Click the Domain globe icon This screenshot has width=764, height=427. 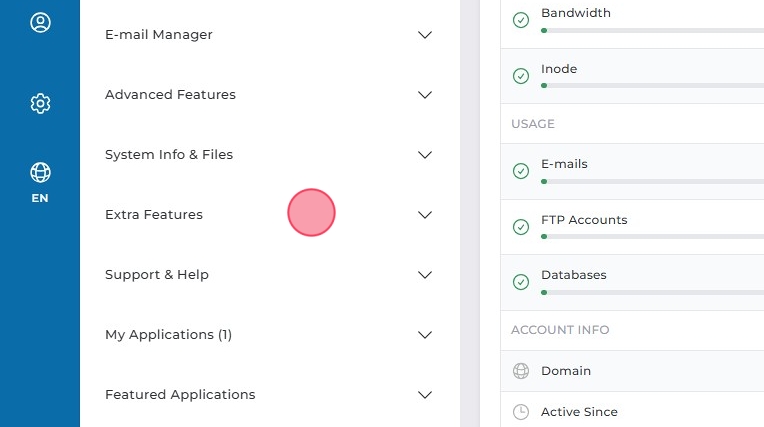point(520,371)
